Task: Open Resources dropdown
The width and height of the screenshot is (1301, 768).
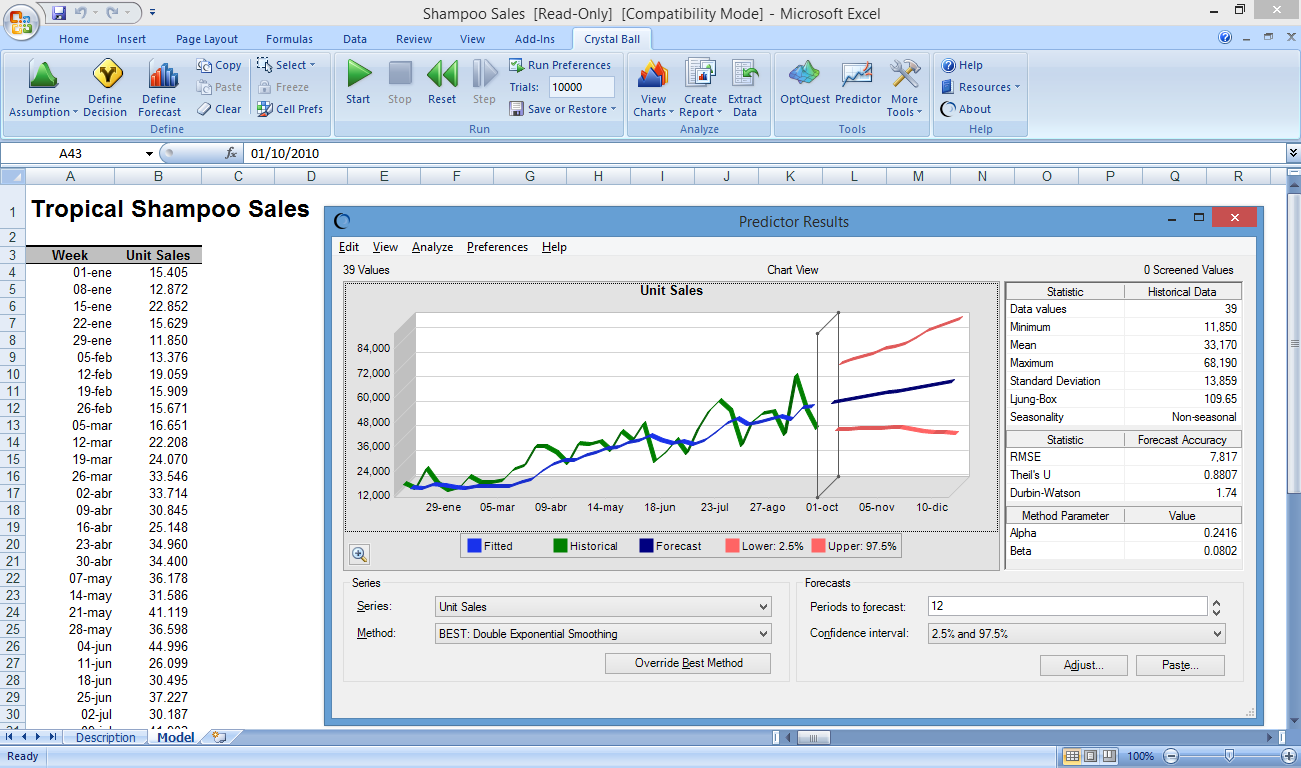Action: [981, 87]
